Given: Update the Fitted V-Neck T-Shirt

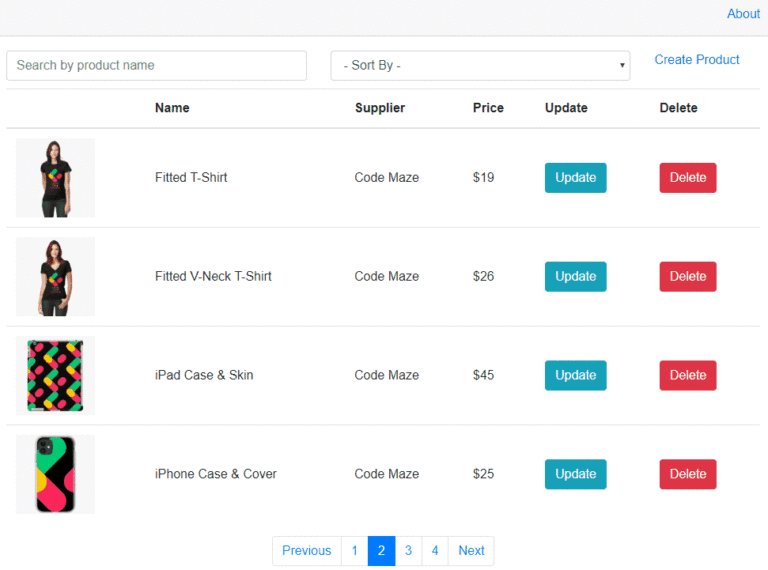Looking at the screenshot, I should coord(575,277).
